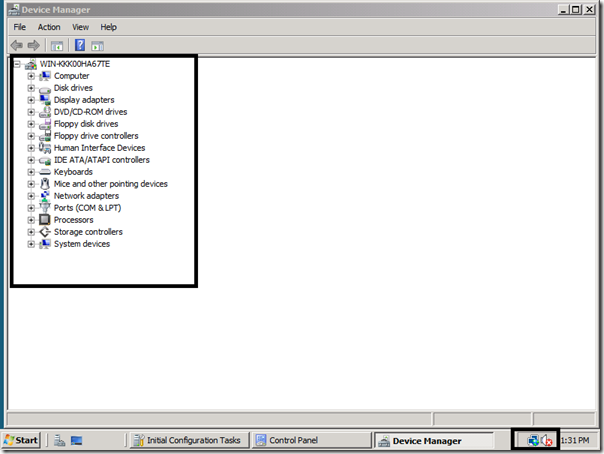Viewport: 604px width, 454px height.
Task: Select the IDE ATA/ATAPI controllers label
Action: (x=102, y=160)
